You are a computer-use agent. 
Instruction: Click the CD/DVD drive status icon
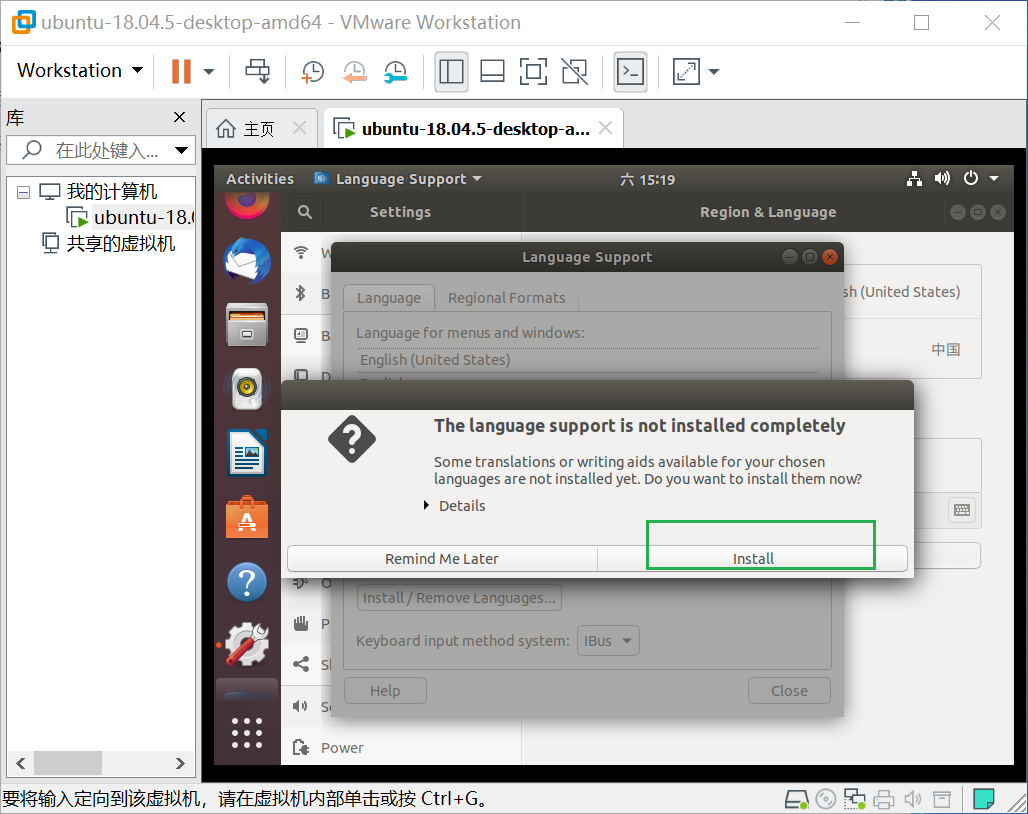(825, 799)
